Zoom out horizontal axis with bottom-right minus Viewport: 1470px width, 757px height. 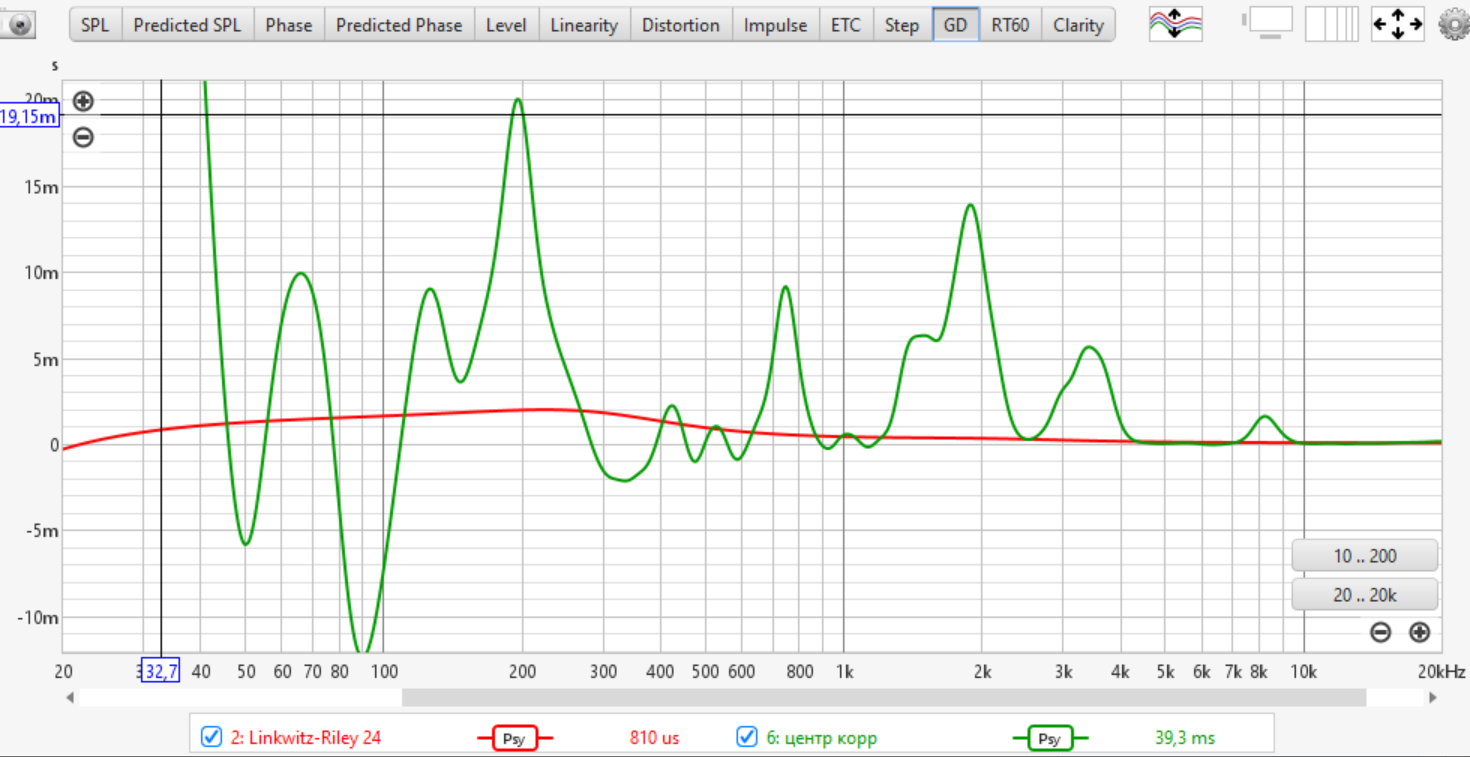(x=1380, y=632)
